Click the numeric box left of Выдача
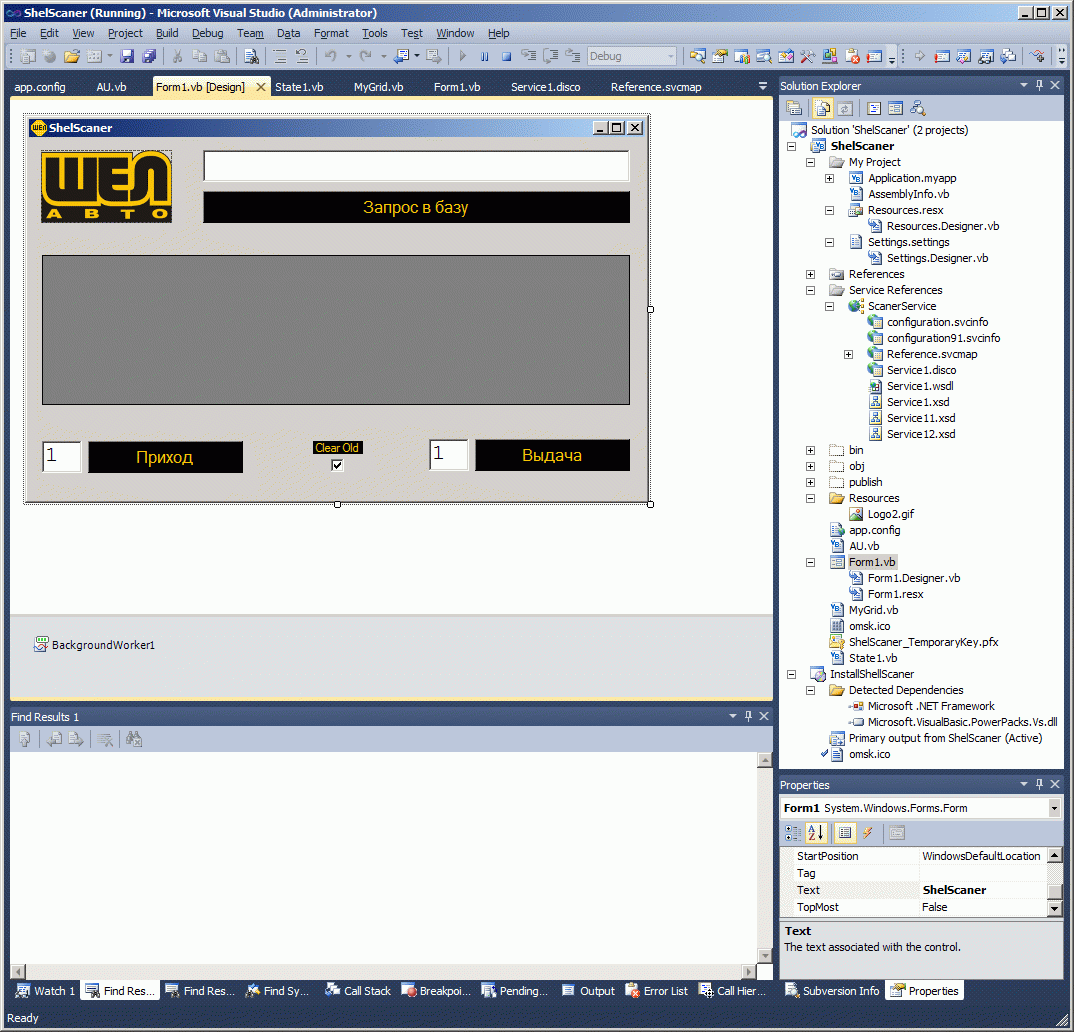Image resolution: width=1074 pixels, height=1032 pixels. pos(449,455)
